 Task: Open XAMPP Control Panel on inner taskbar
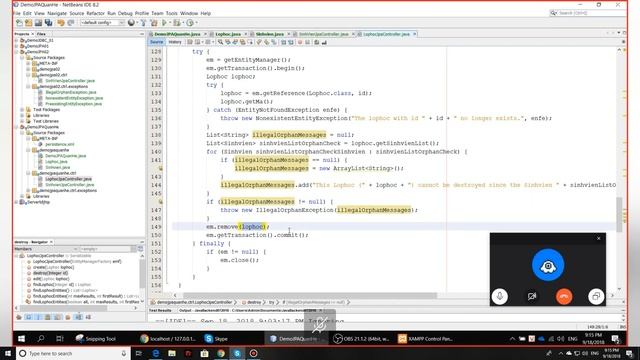point(426,338)
